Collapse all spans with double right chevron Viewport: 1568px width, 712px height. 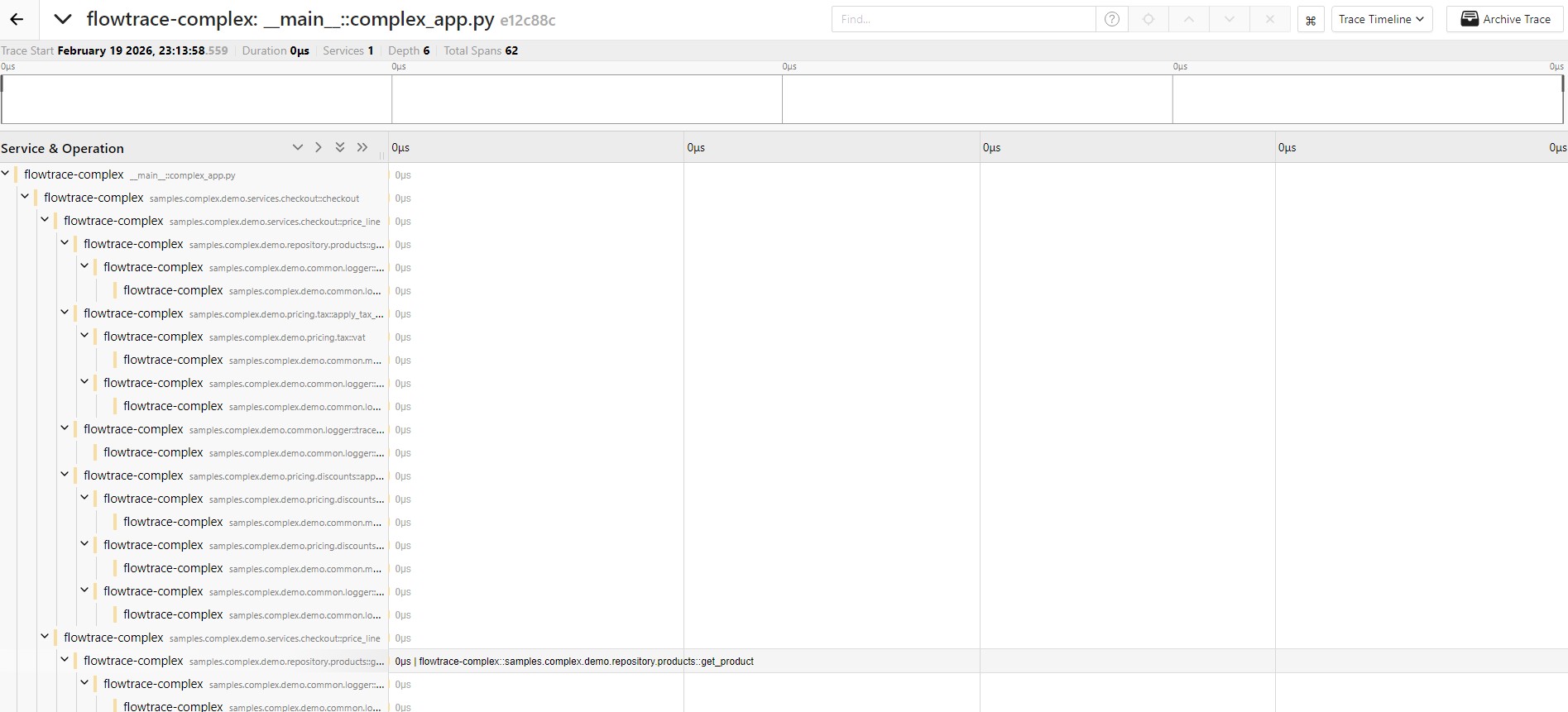[362, 147]
